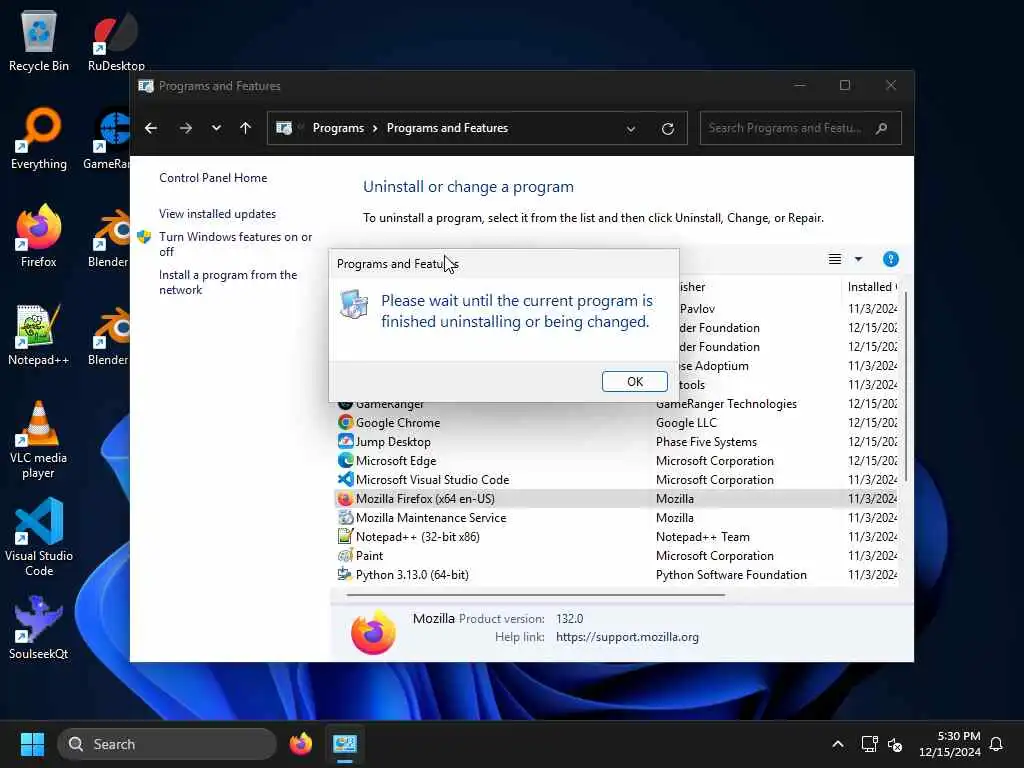Click Control Panel taskbar button
The image size is (1024, 768).
(x=345, y=744)
